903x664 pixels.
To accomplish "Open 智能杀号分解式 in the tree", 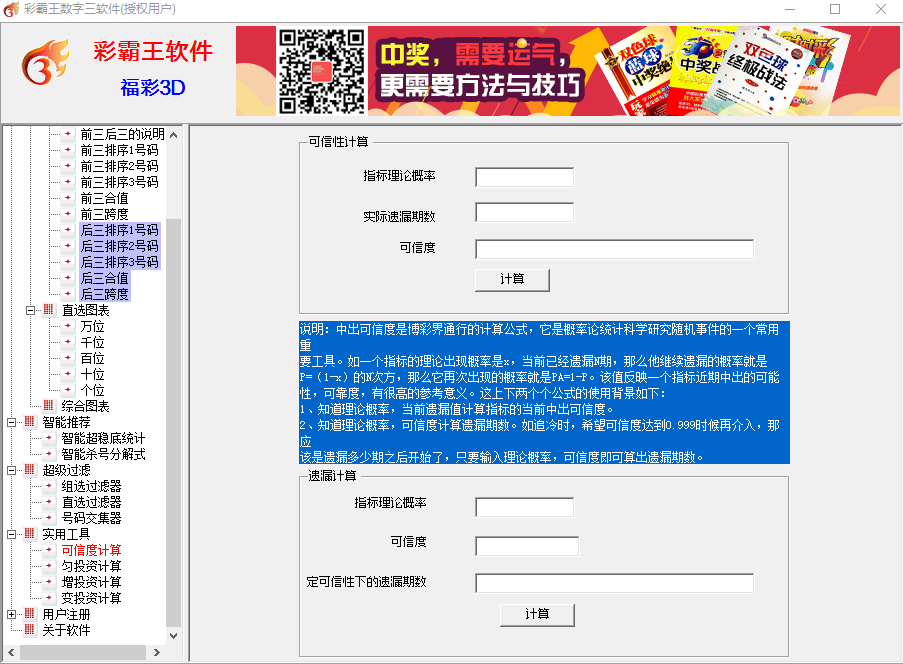I will point(103,454).
